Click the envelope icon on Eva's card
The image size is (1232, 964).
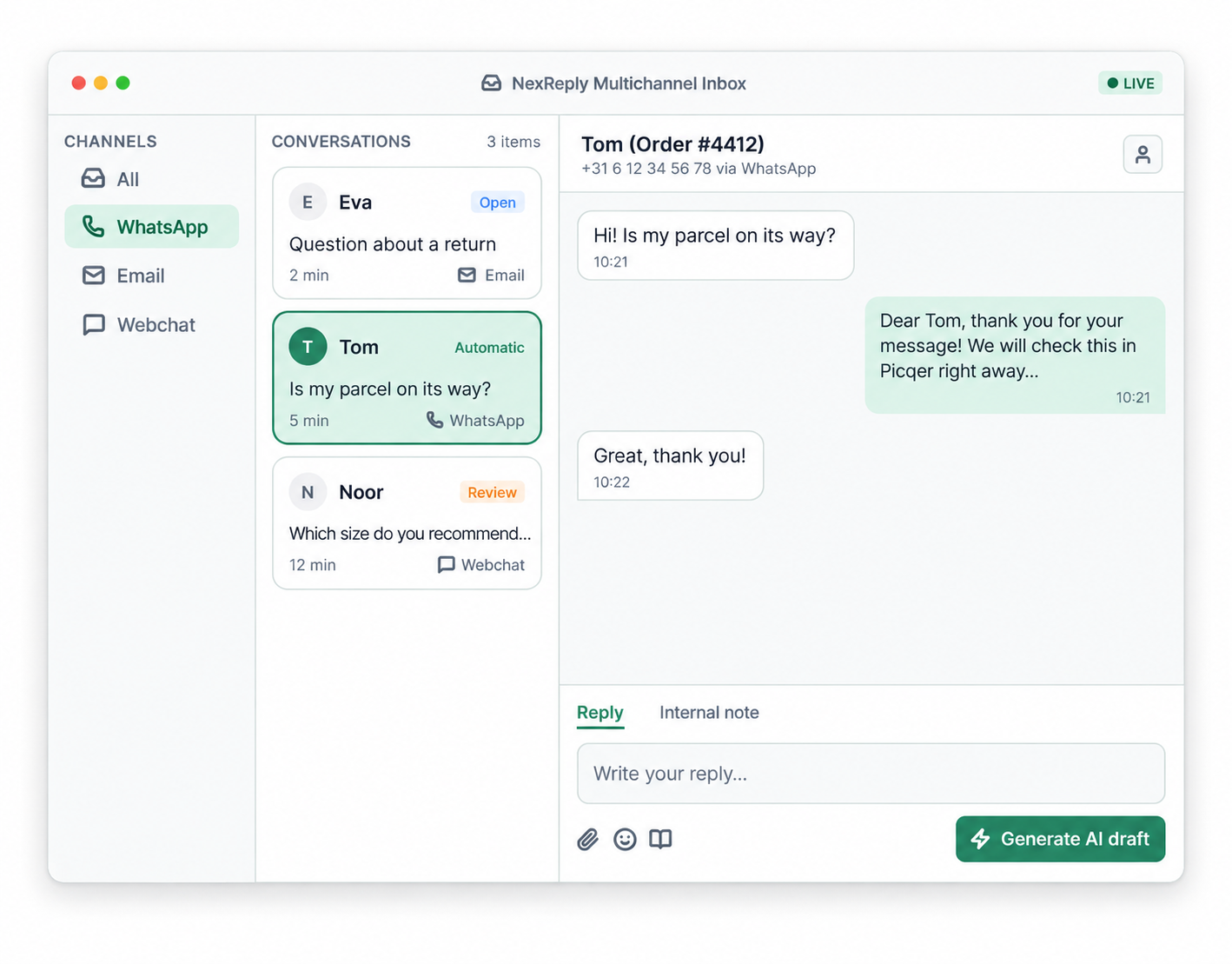(467, 276)
